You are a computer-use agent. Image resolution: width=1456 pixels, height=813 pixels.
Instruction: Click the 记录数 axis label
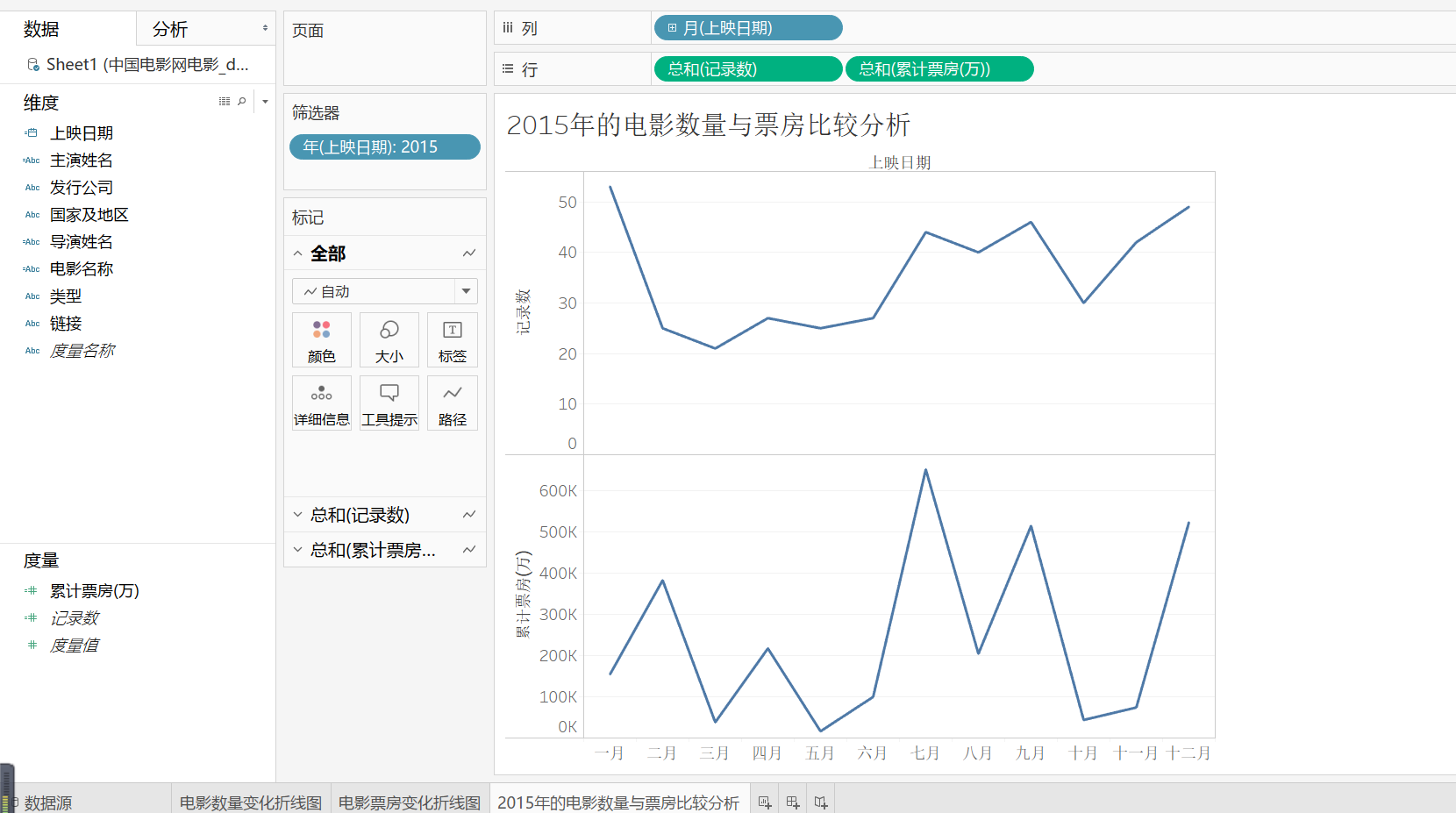[524, 311]
